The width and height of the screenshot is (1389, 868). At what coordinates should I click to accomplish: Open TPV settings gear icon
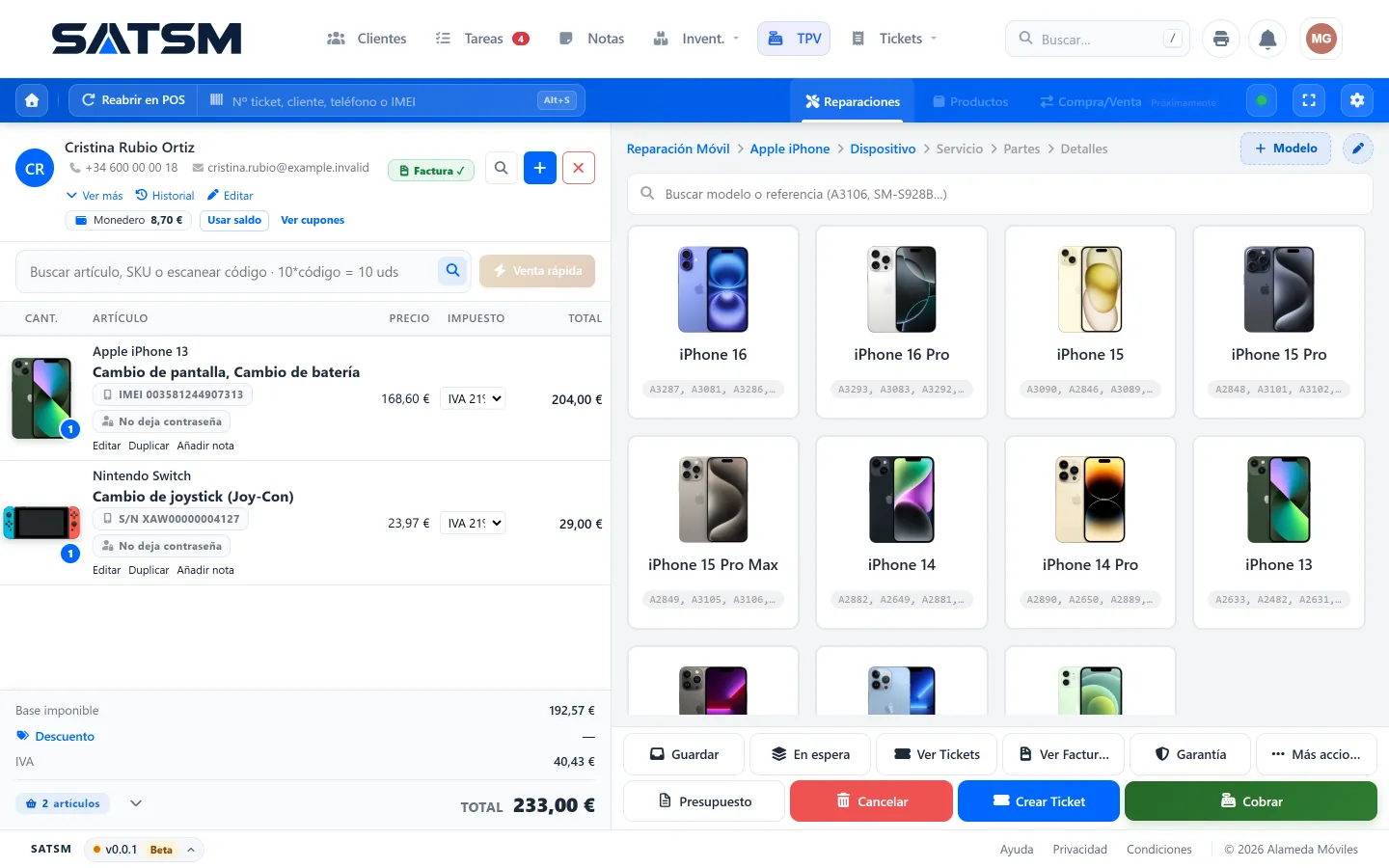pos(1357,100)
